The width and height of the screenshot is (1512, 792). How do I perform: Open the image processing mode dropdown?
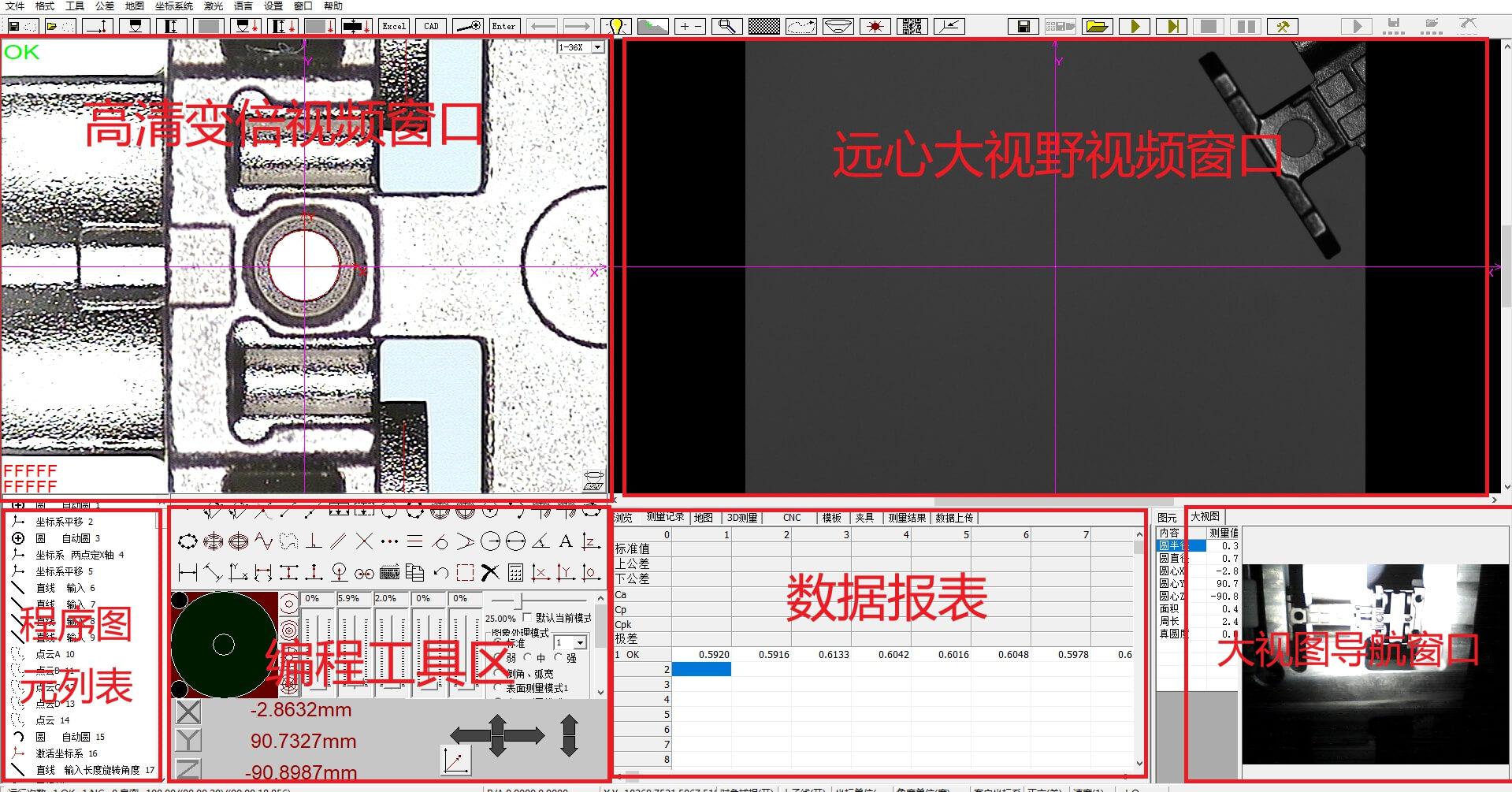580,643
